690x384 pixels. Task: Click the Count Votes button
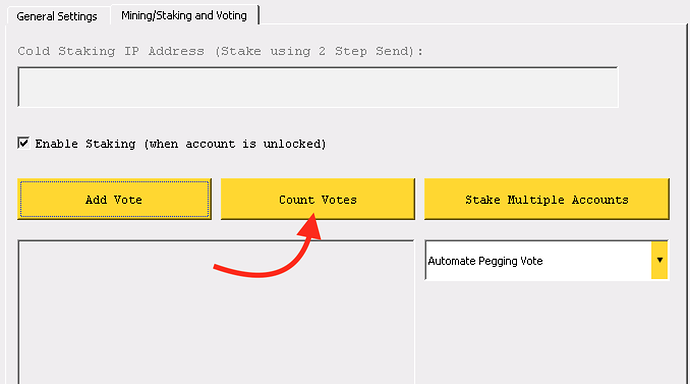point(318,199)
